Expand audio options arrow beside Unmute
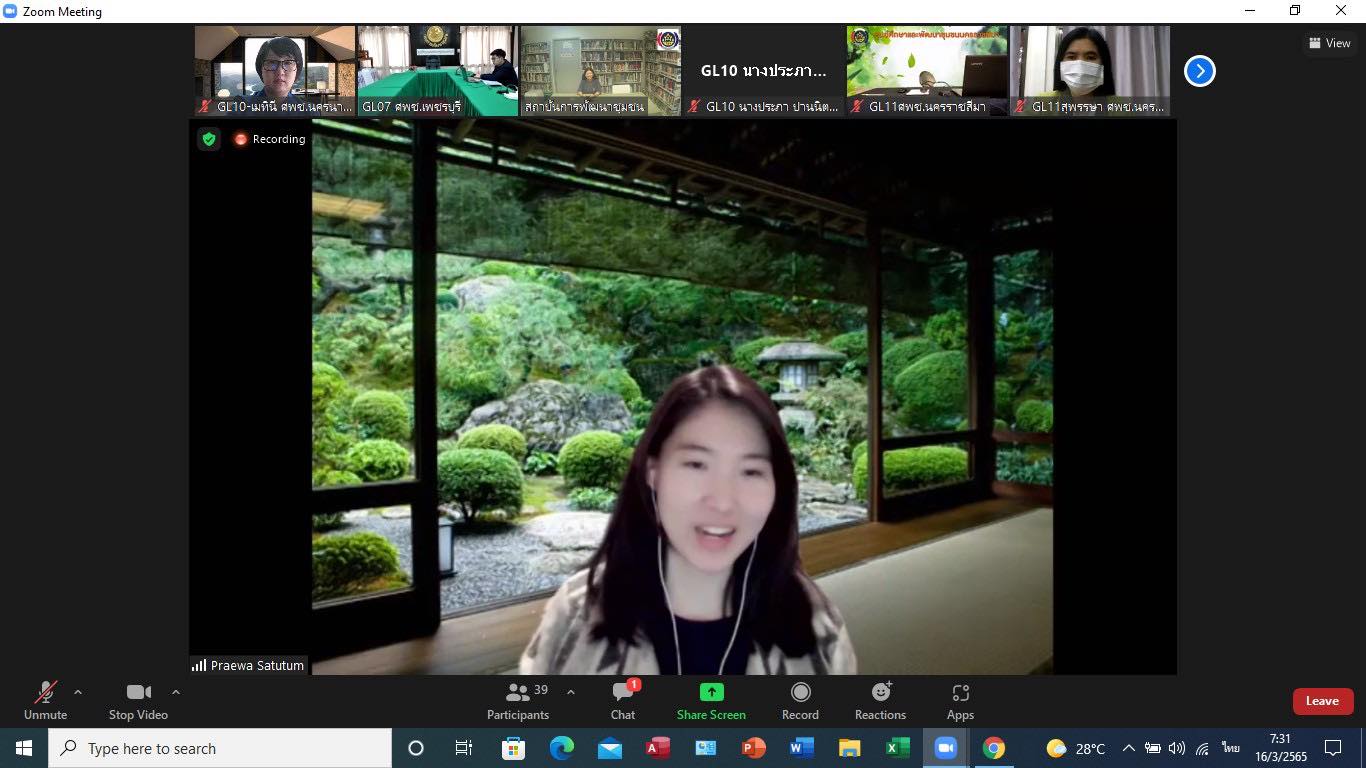Image resolution: width=1366 pixels, height=768 pixels. tap(78, 692)
